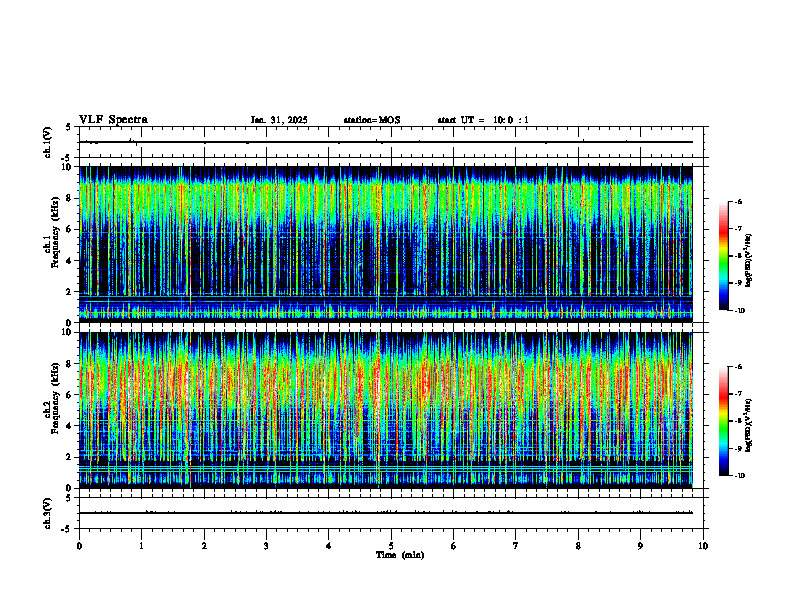
Task: Click the 'Time (min)' axis label
Action: point(400,555)
